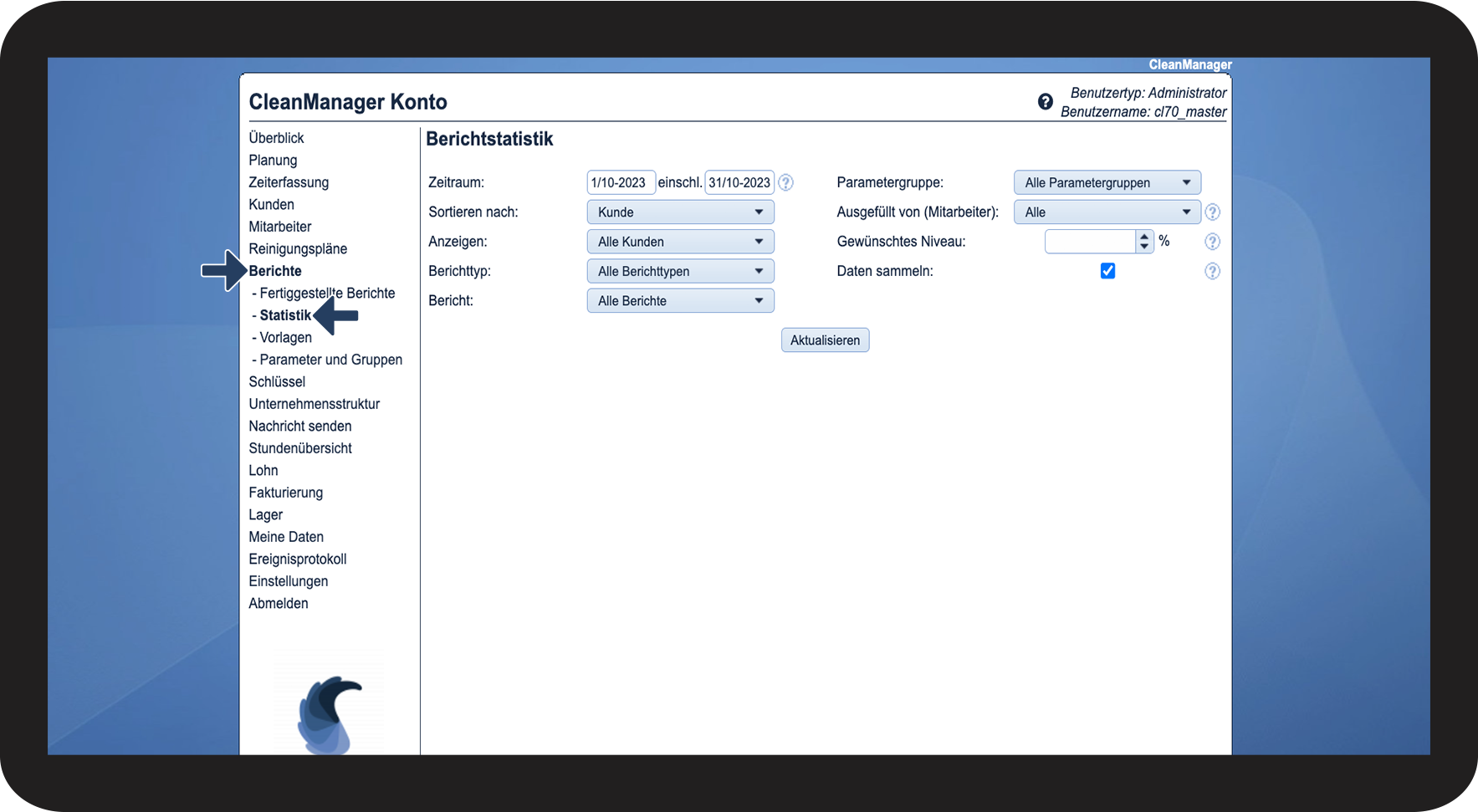The image size is (1478, 812).
Task: Click the Abmelden link
Action: click(279, 604)
